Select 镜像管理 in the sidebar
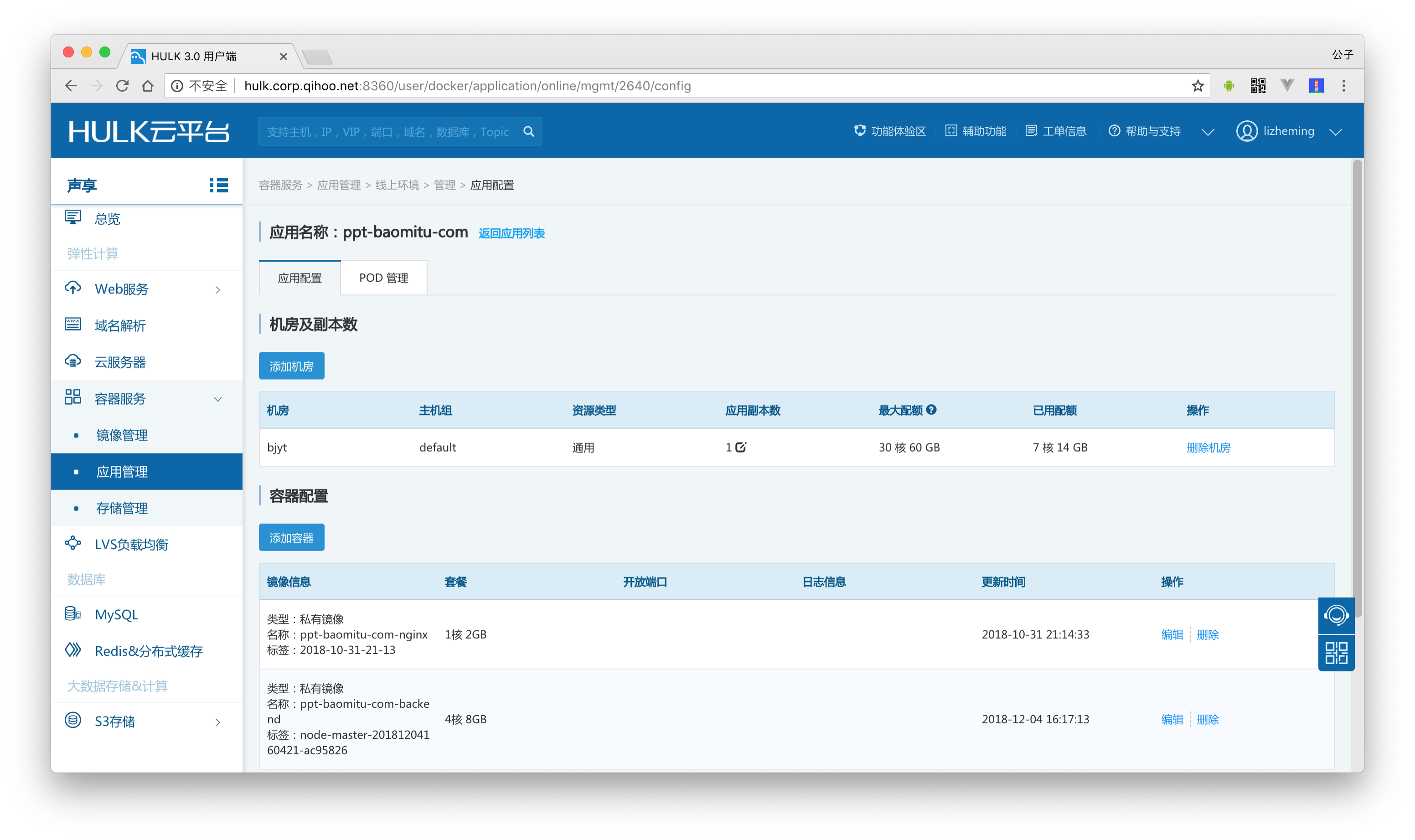Image resolution: width=1415 pixels, height=840 pixels. point(122,435)
